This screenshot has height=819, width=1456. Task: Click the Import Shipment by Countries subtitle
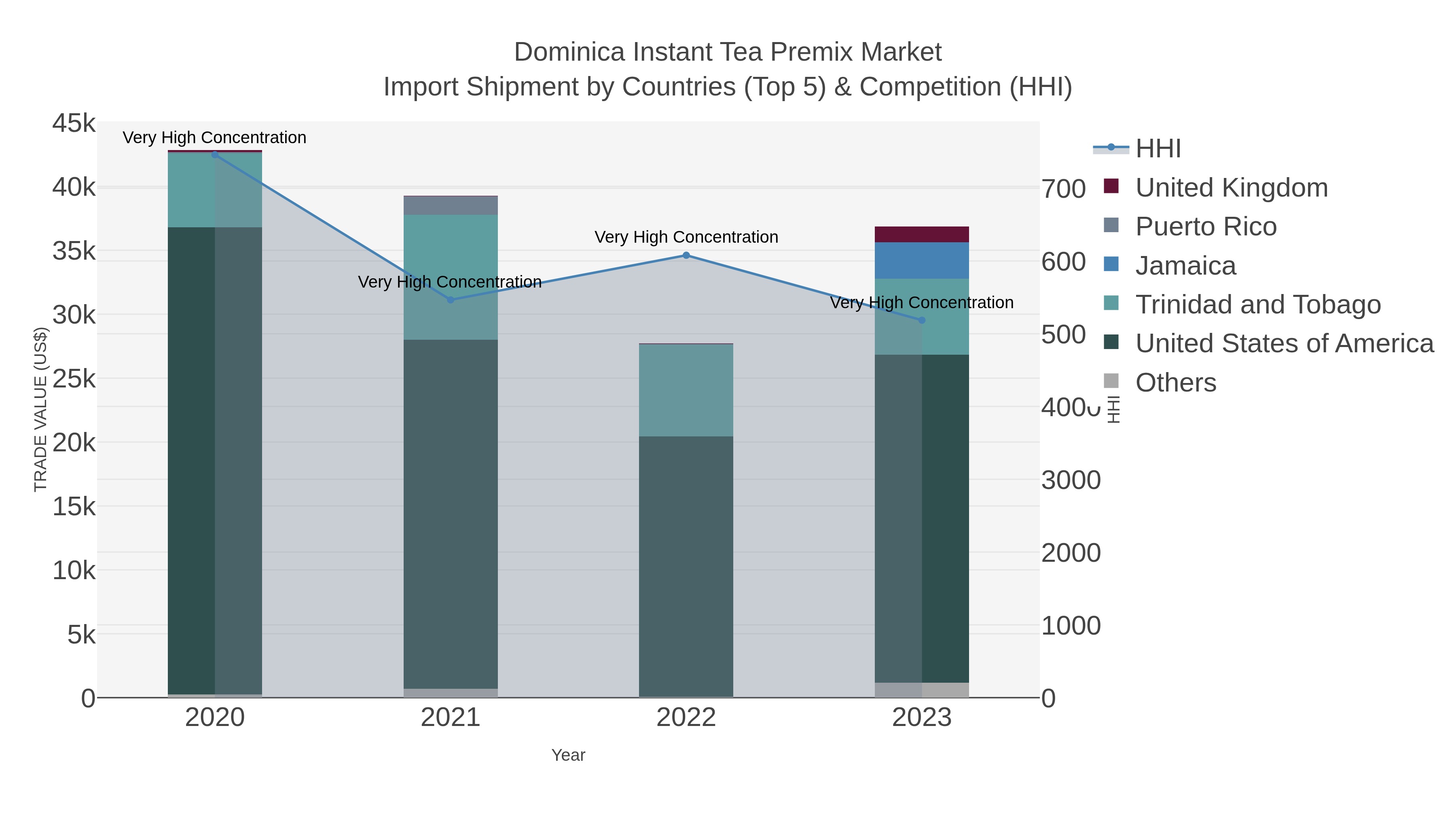click(x=728, y=87)
